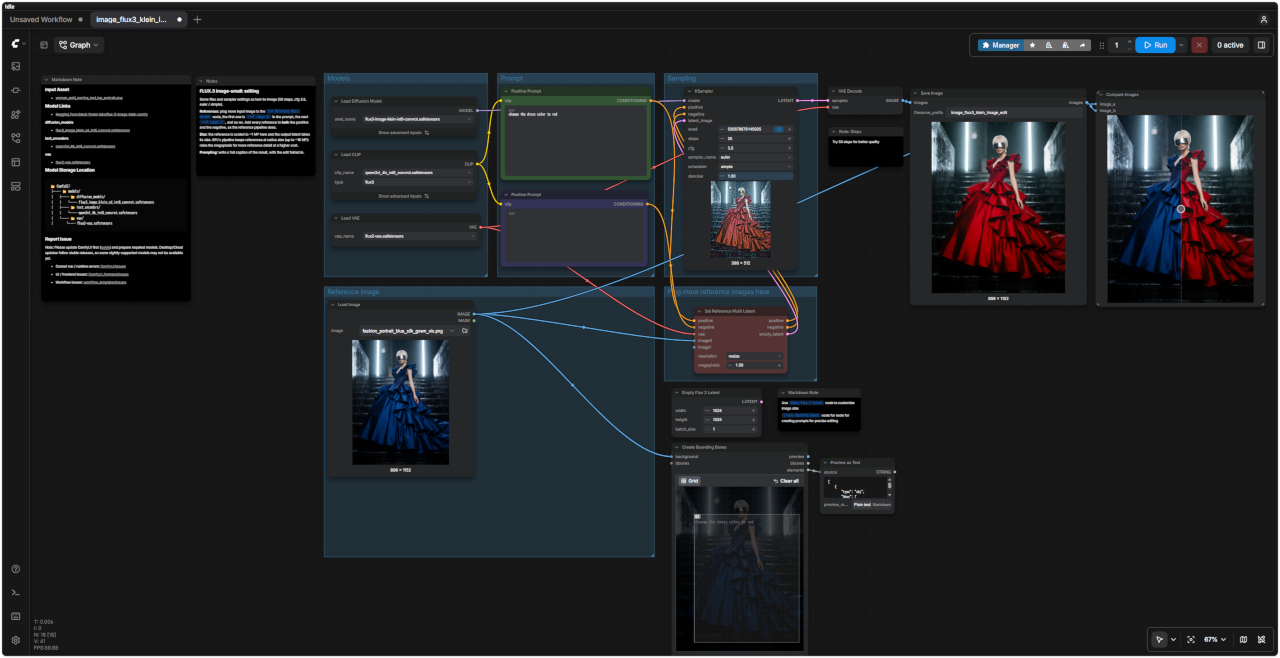
Task: Switch to the image_flux3_klein workflow tab
Action: pos(139,19)
